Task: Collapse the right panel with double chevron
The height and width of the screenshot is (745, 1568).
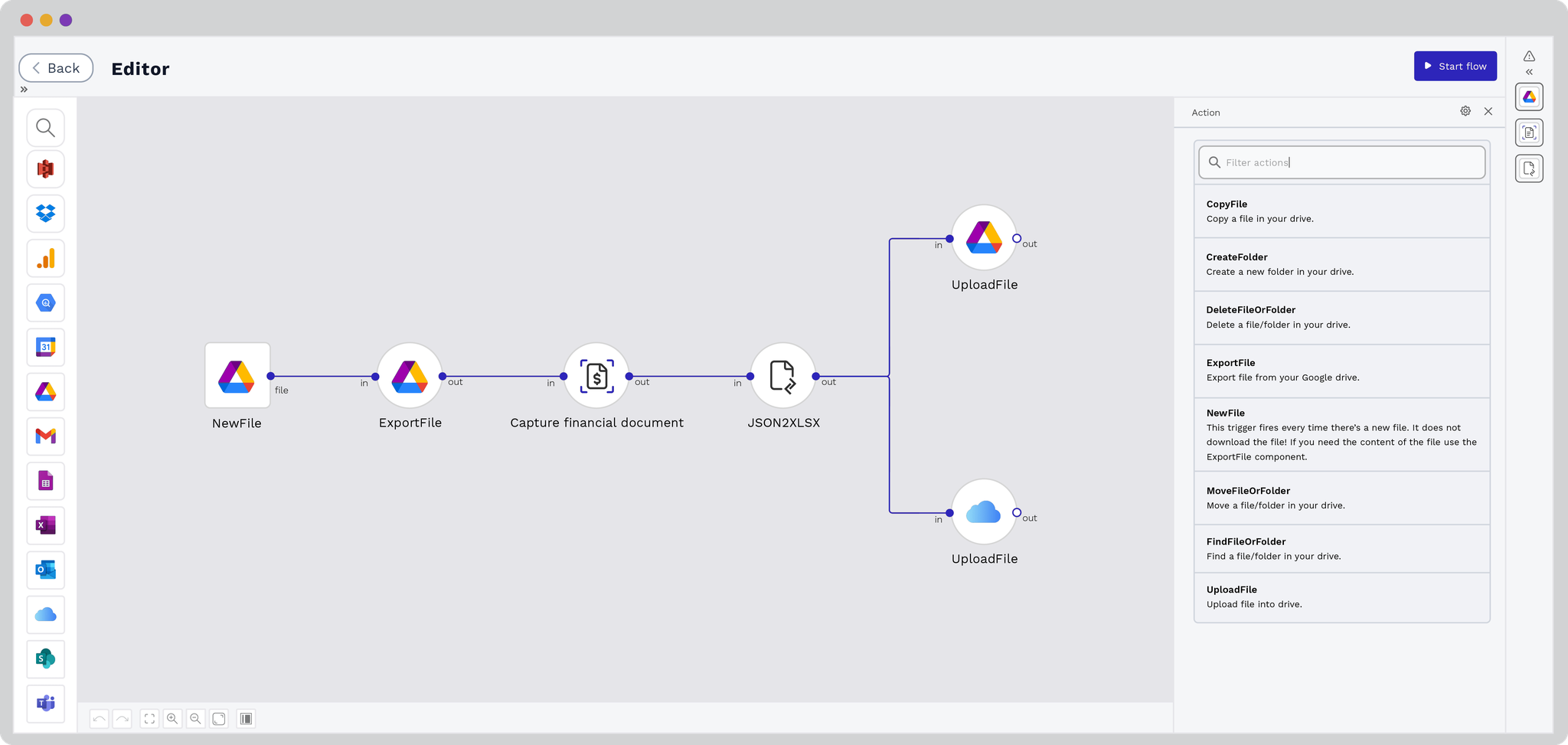Action: (1529, 72)
